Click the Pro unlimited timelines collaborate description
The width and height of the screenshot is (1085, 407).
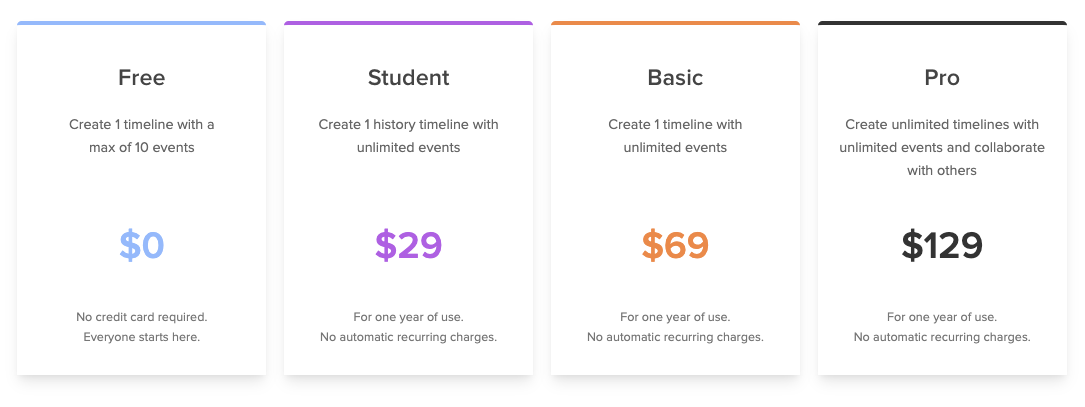tap(942, 148)
